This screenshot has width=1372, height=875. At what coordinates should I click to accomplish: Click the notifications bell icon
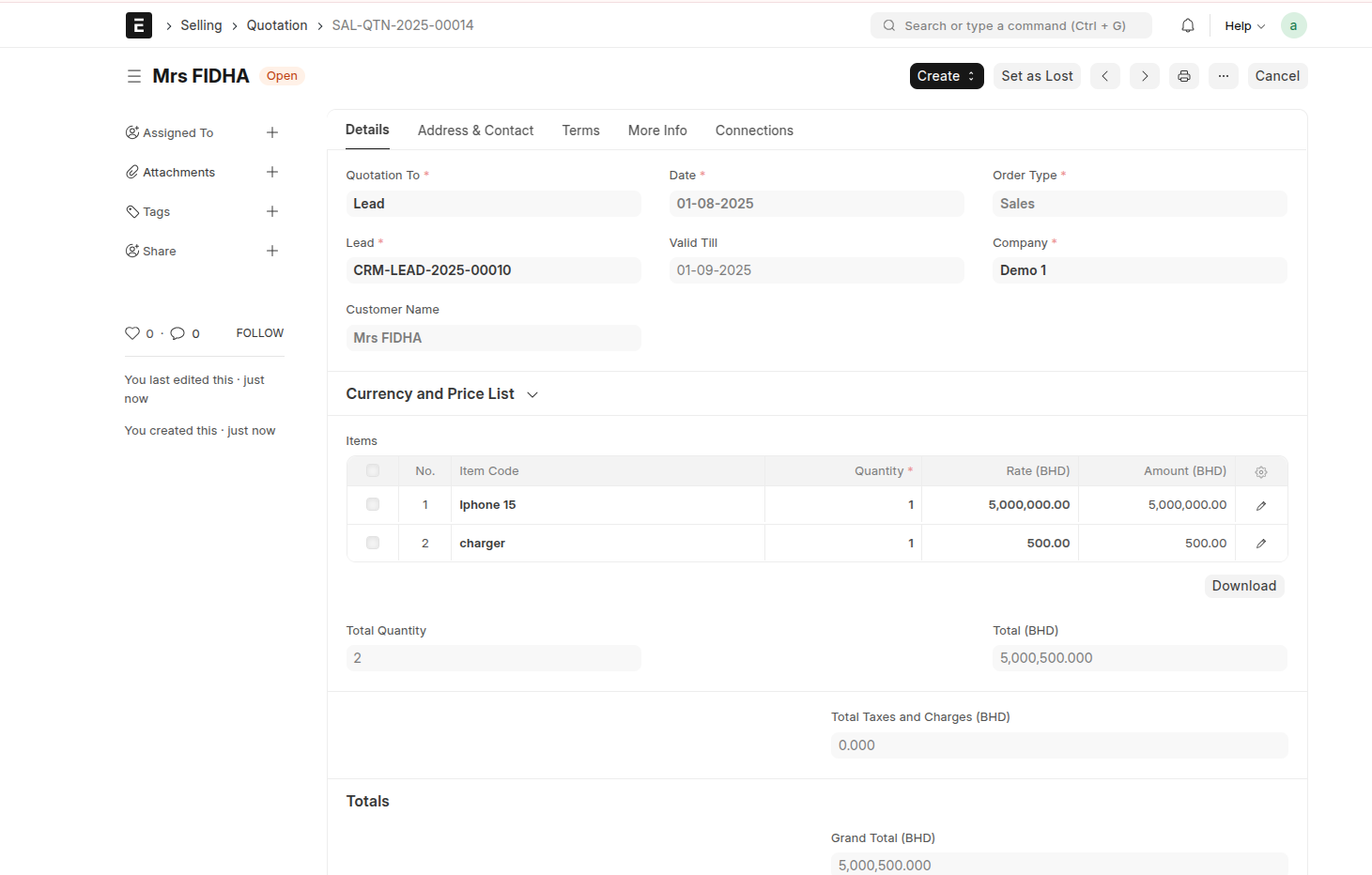click(1187, 25)
